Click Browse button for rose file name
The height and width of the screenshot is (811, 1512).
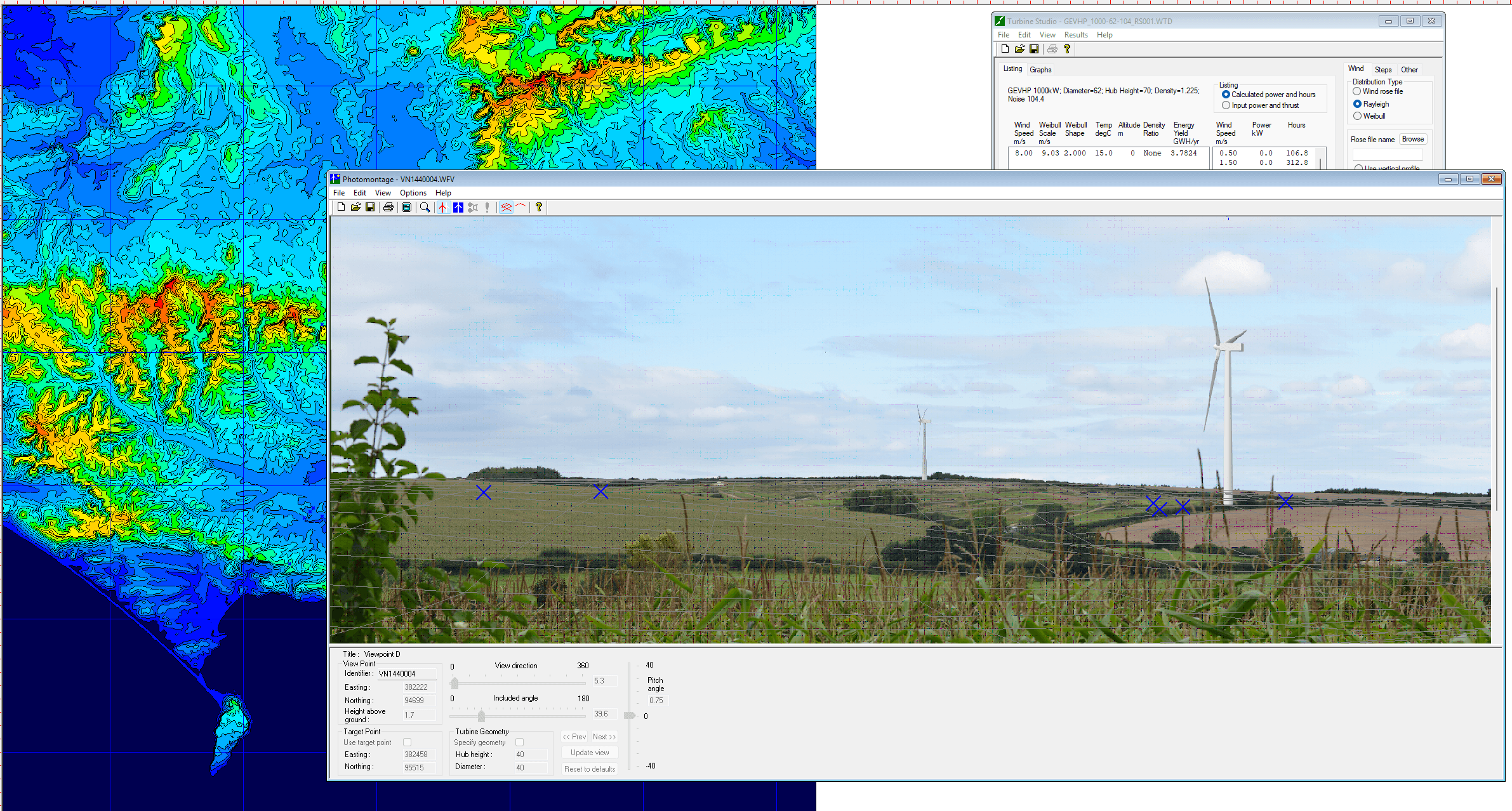(1413, 140)
